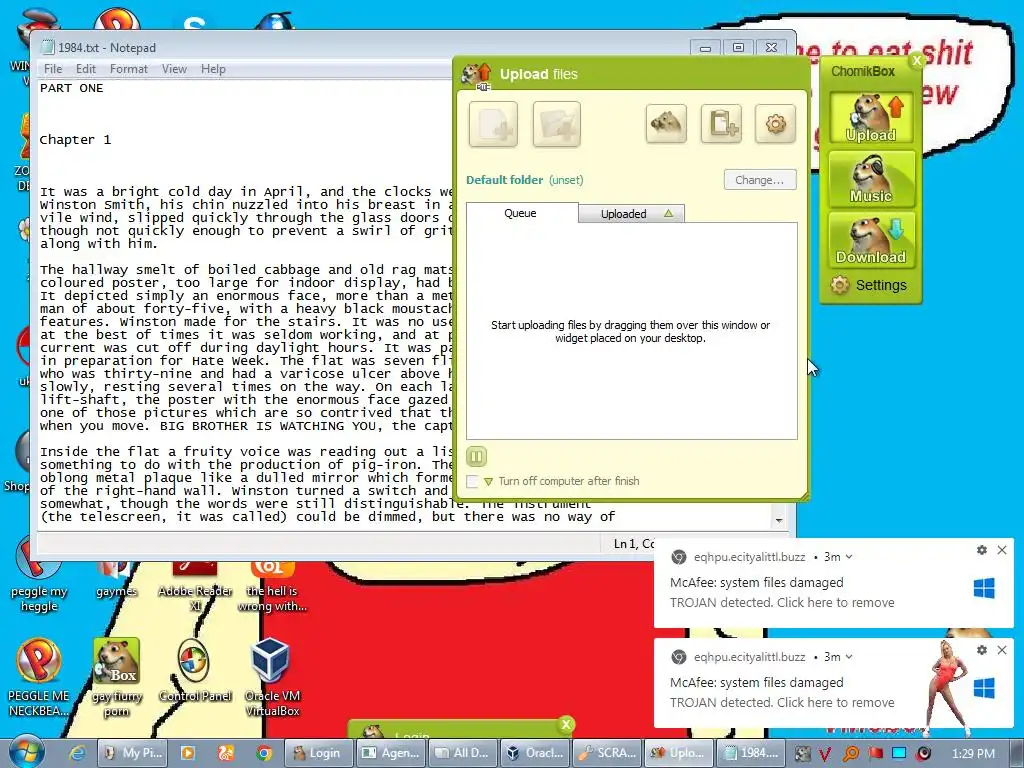Image resolution: width=1024 pixels, height=768 pixels.
Task: Click the paste from clipboard icon
Action: click(721, 123)
